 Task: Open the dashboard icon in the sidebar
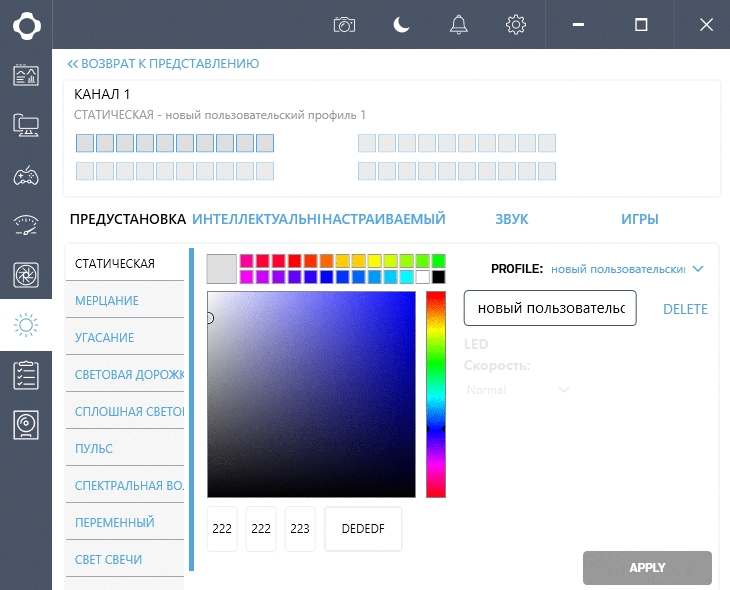point(26,75)
